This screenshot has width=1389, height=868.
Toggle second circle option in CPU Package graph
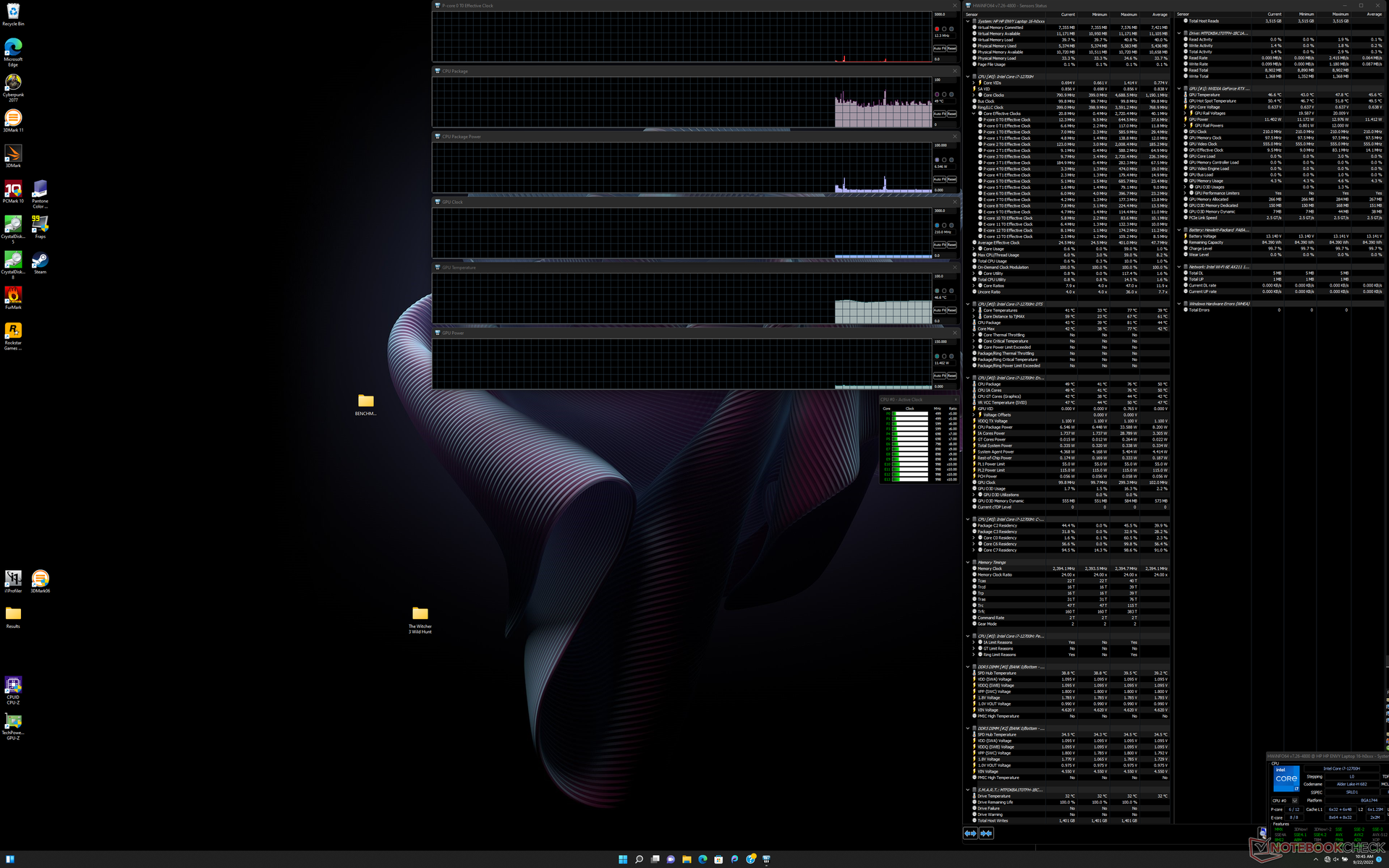click(944, 94)
